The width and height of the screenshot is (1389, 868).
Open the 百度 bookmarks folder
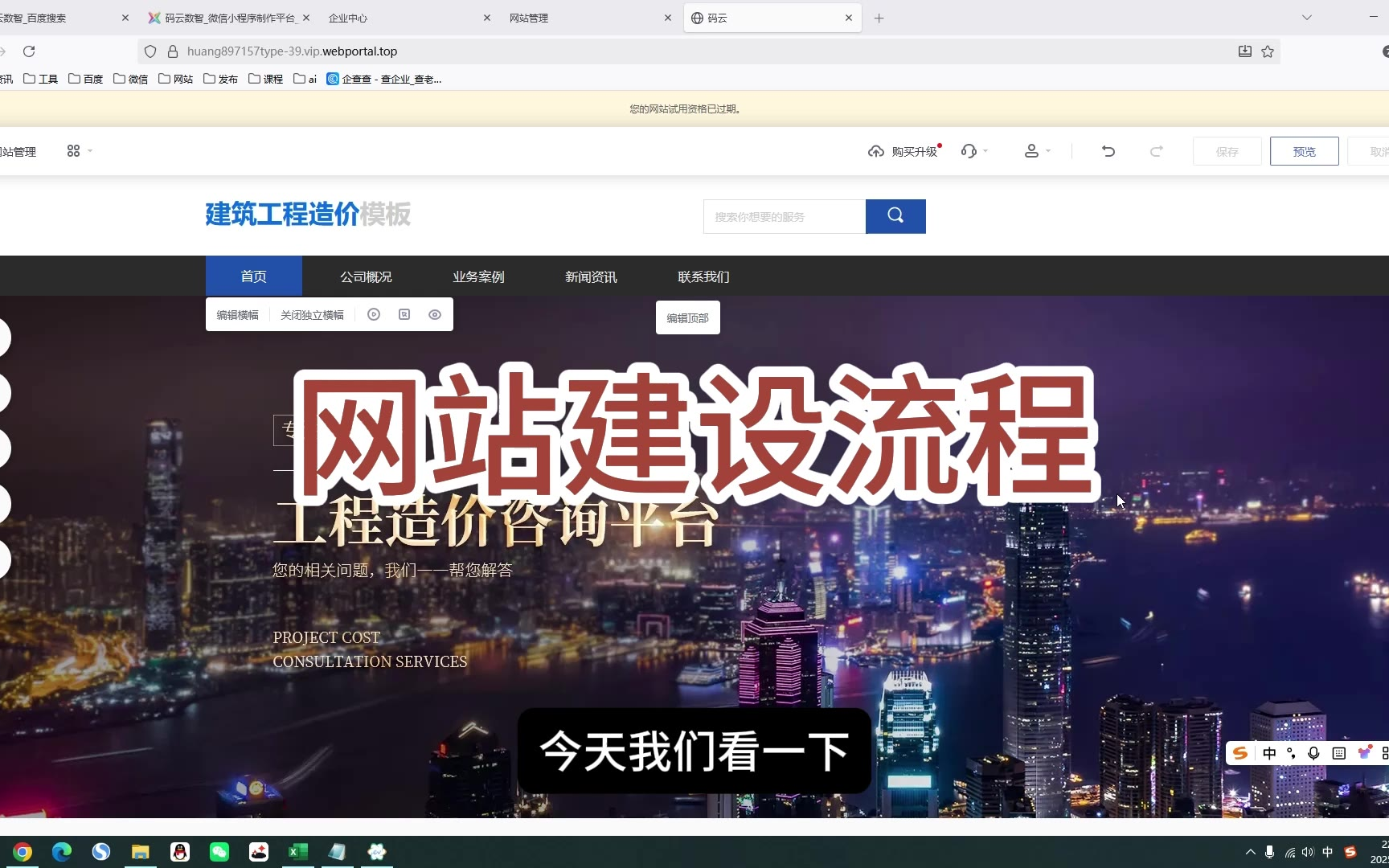85,79
